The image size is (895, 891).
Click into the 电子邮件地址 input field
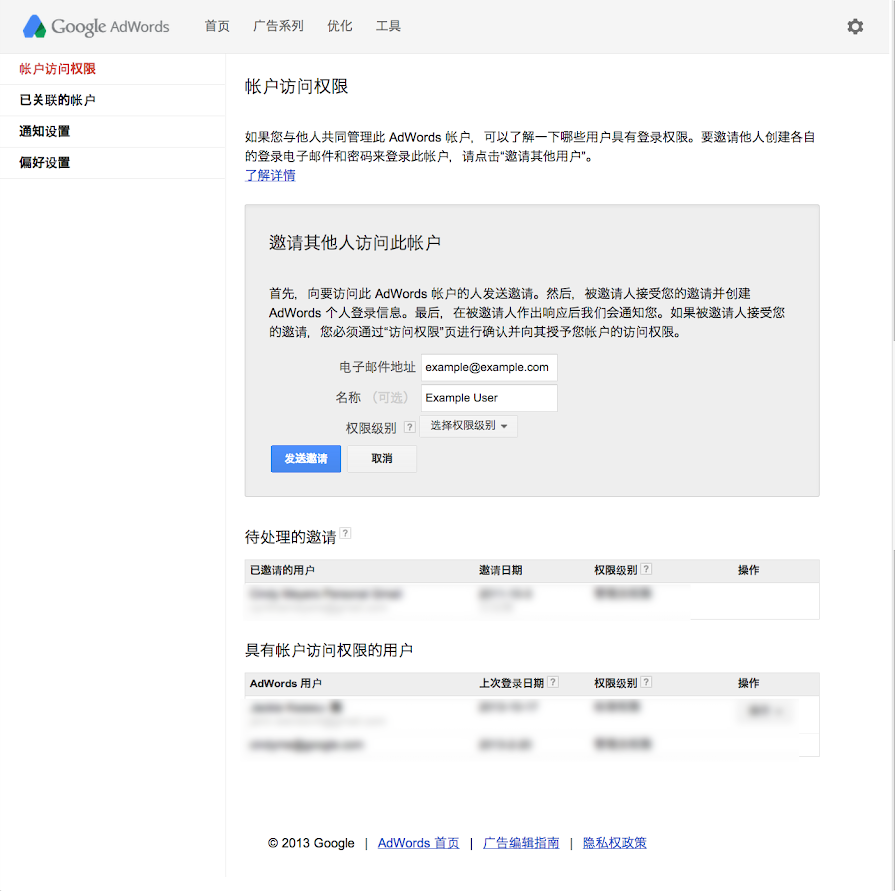pos(488,367)
